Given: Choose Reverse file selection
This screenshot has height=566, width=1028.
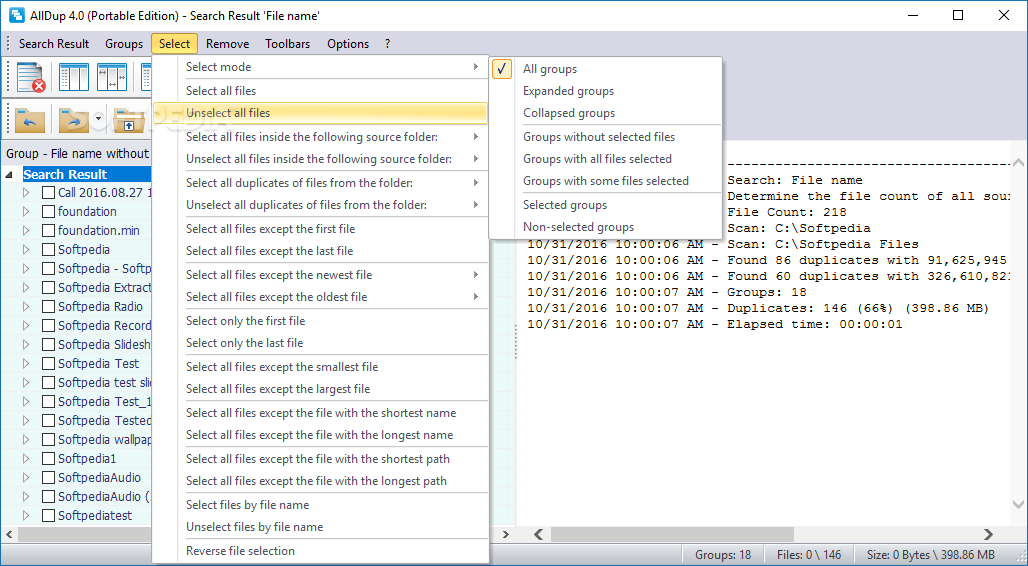Looking at the screenshot, I should coord(321,550).
